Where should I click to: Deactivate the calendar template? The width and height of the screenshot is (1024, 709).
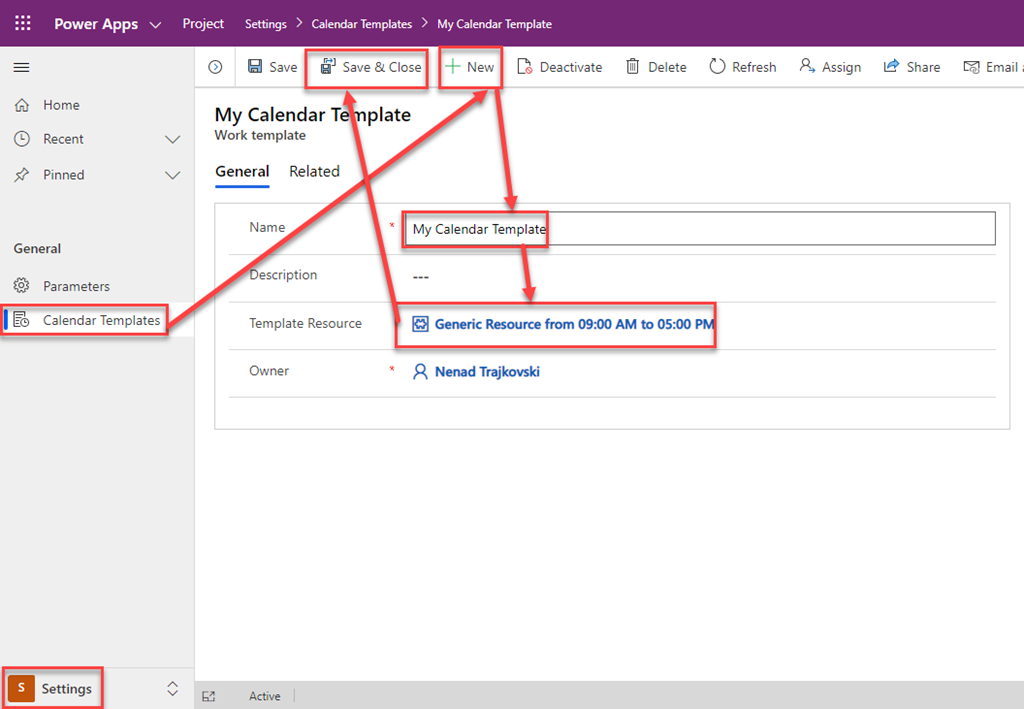pos(560,67)
